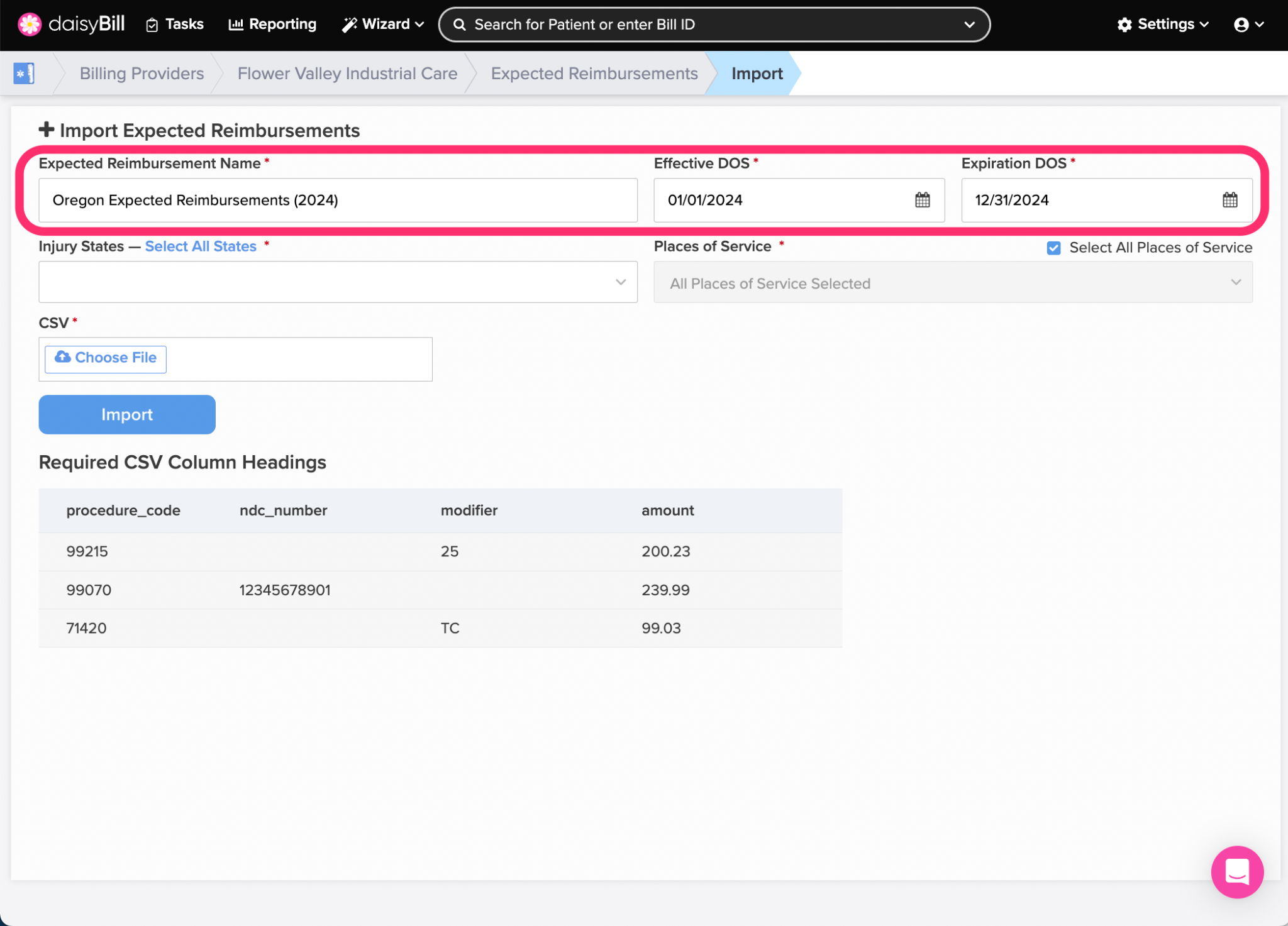Open the Wizard menu

click(383, 25)
